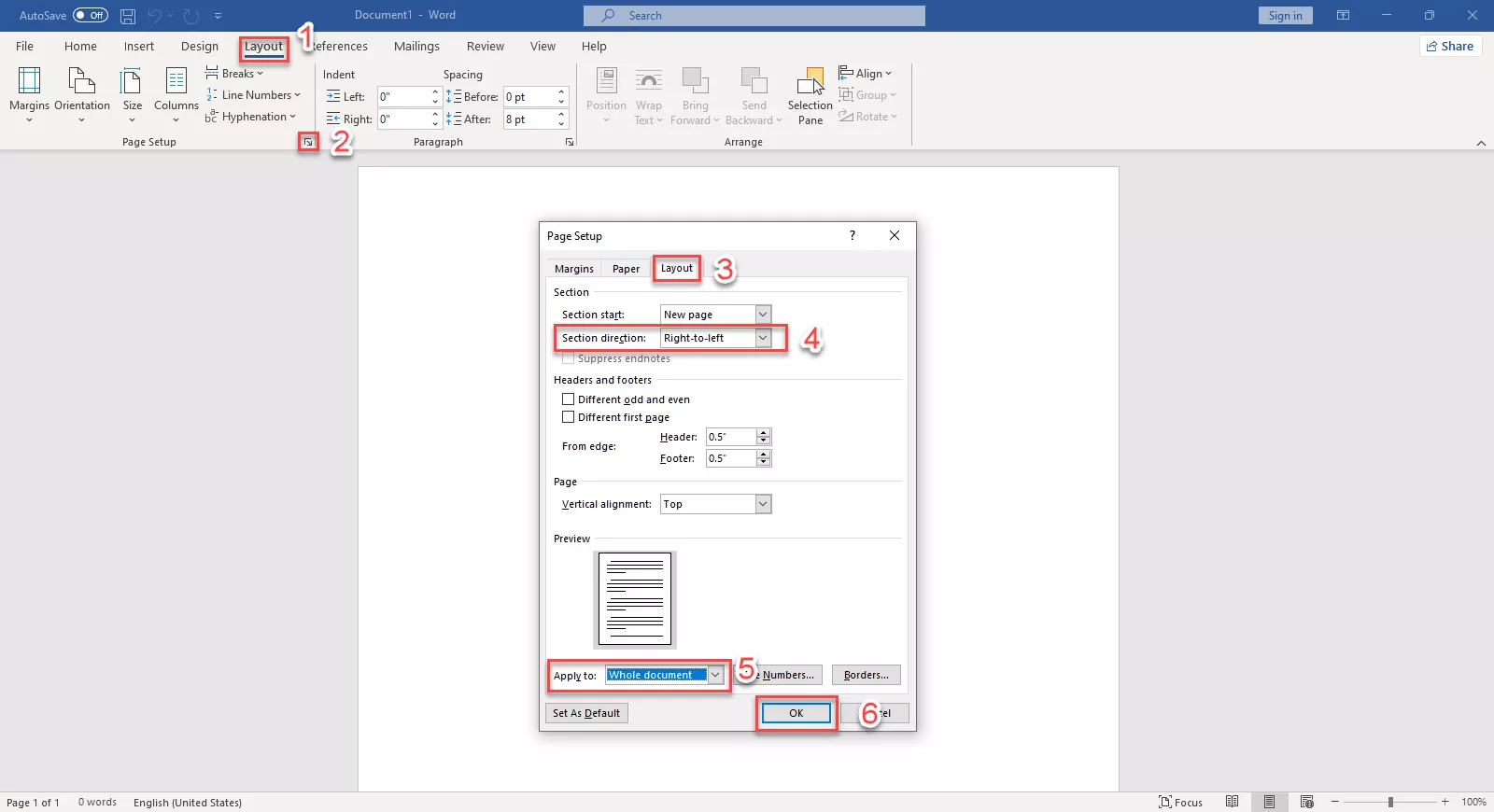
Task: Open the Margins gallery
Action: click(29, 93)
